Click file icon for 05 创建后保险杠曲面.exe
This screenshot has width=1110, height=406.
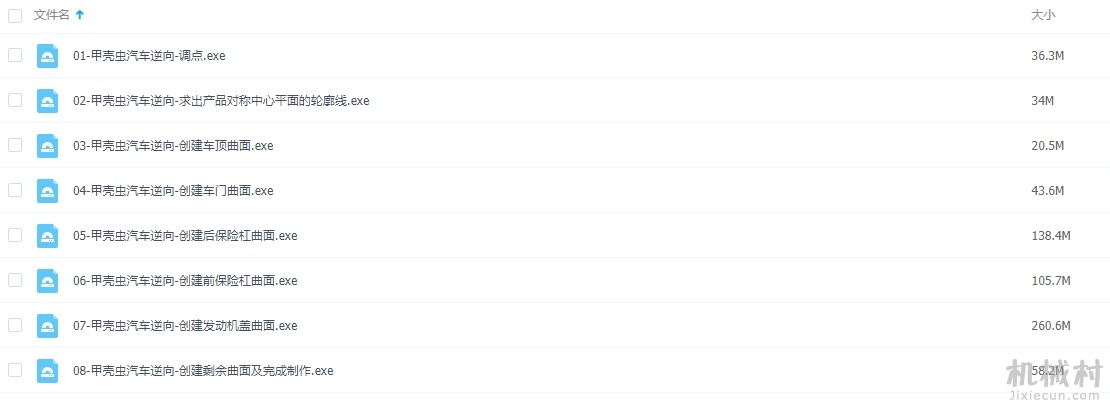pyautogui.click(x=47, y=236)
